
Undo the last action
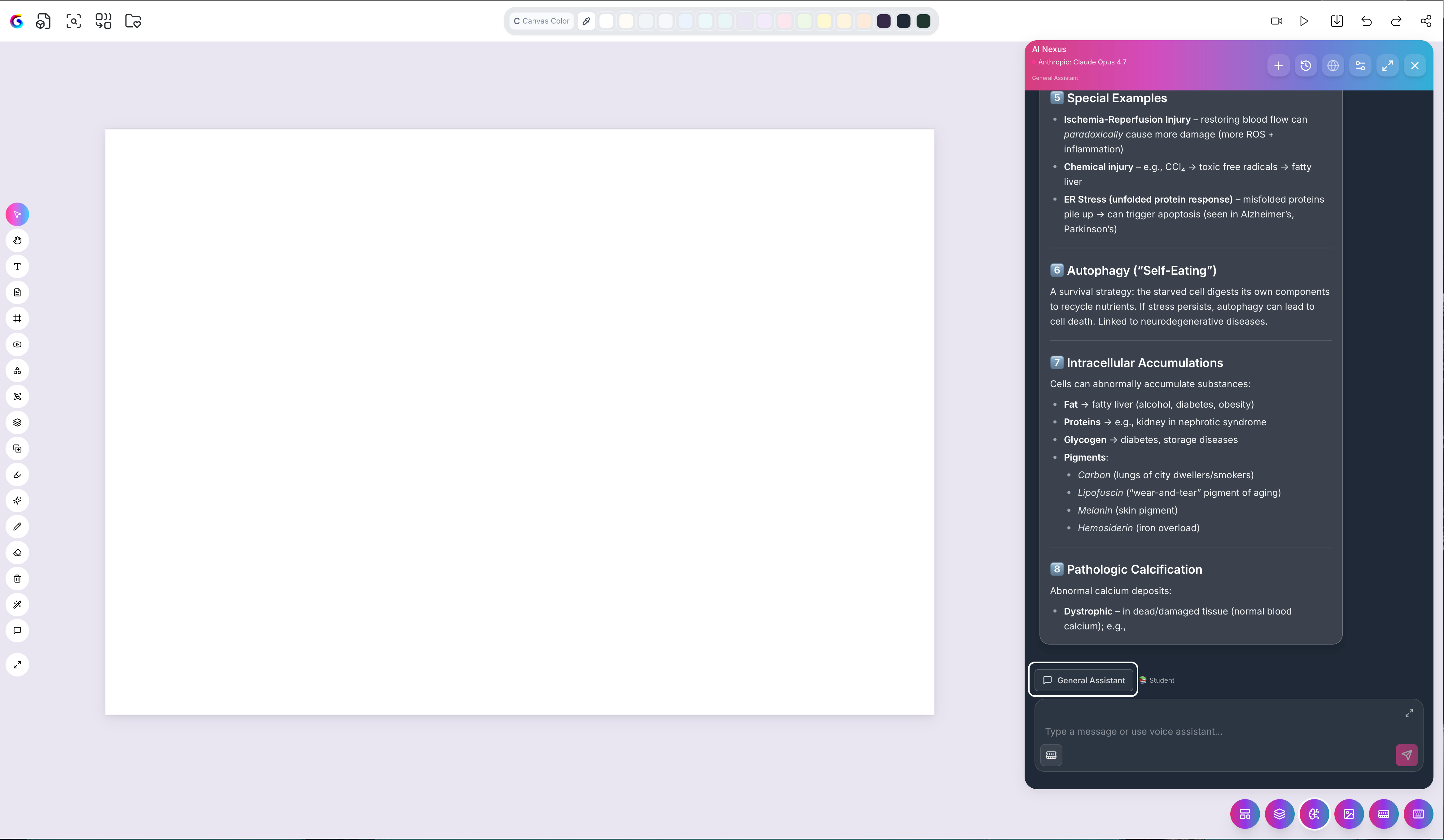pyautogui.click(x=1367, y=21)
